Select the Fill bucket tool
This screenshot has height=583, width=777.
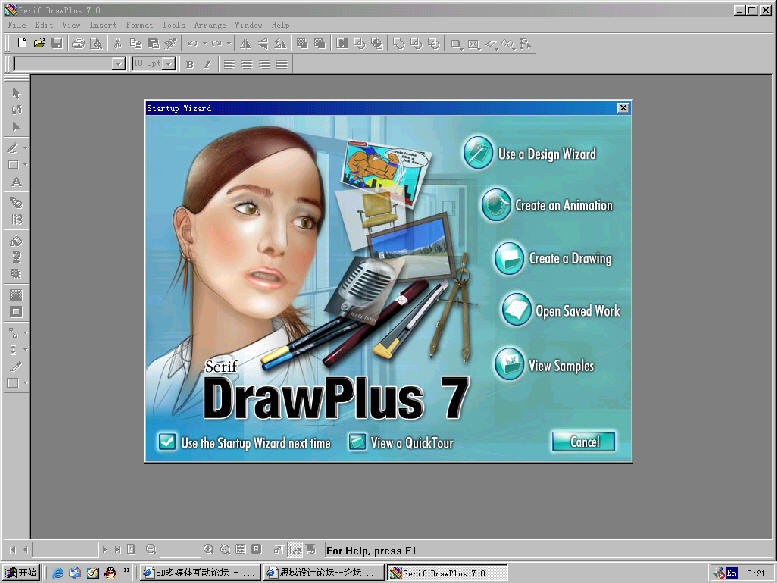click(x=16, y=241)
